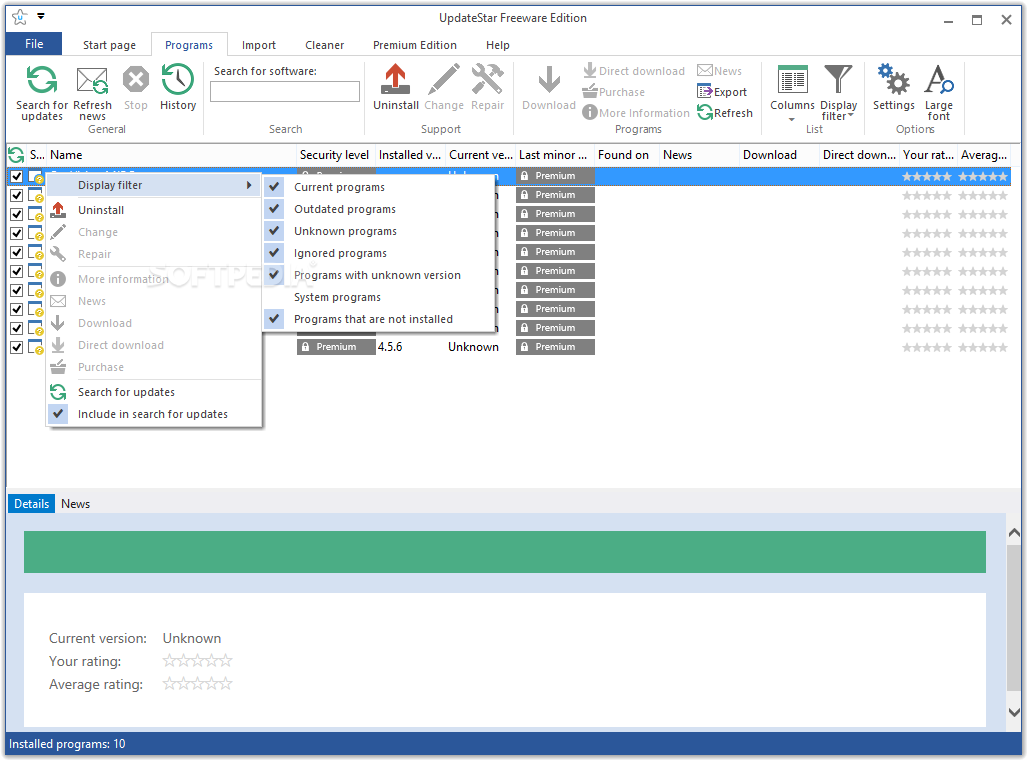Open the quick access toolbar dropdown arrow
This screenshot has width=1027, height=760.
(x=41, y=16)
